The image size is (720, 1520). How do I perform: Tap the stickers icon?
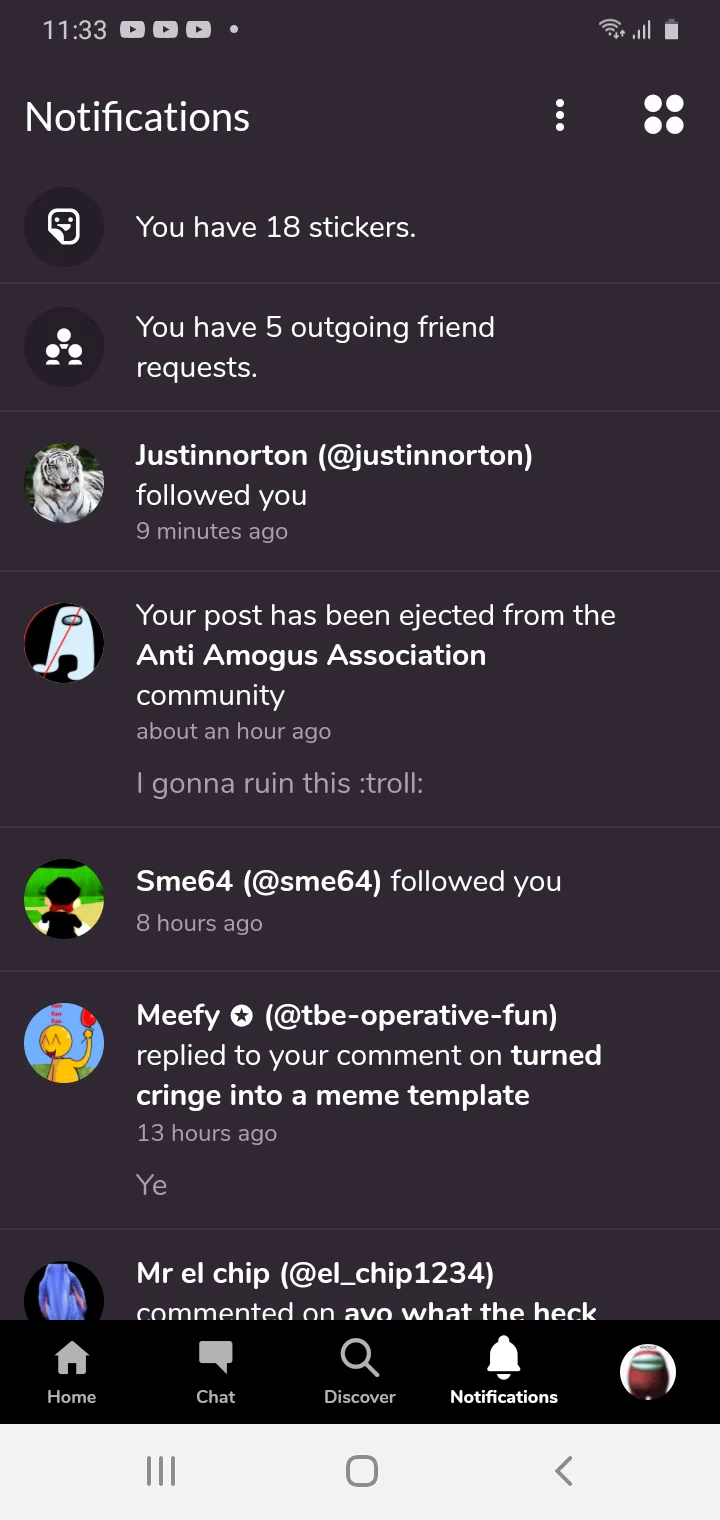tap(64, 228)
